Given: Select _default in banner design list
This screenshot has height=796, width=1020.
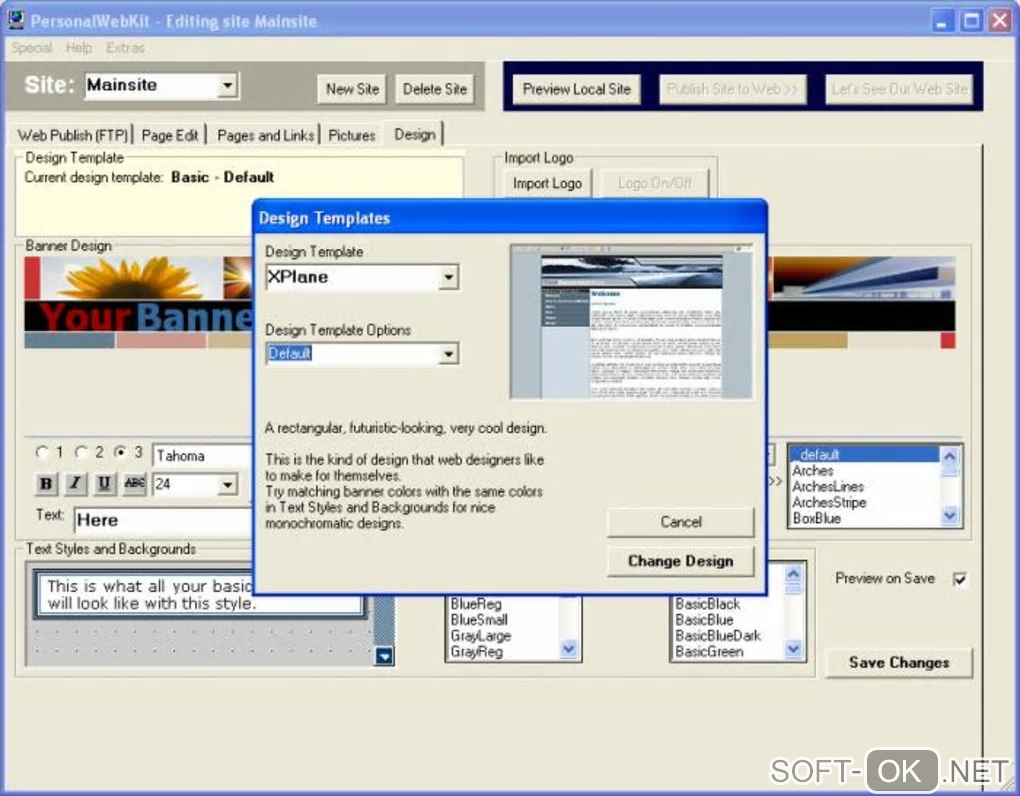Looking at the screenshot, I should (864, 455).
